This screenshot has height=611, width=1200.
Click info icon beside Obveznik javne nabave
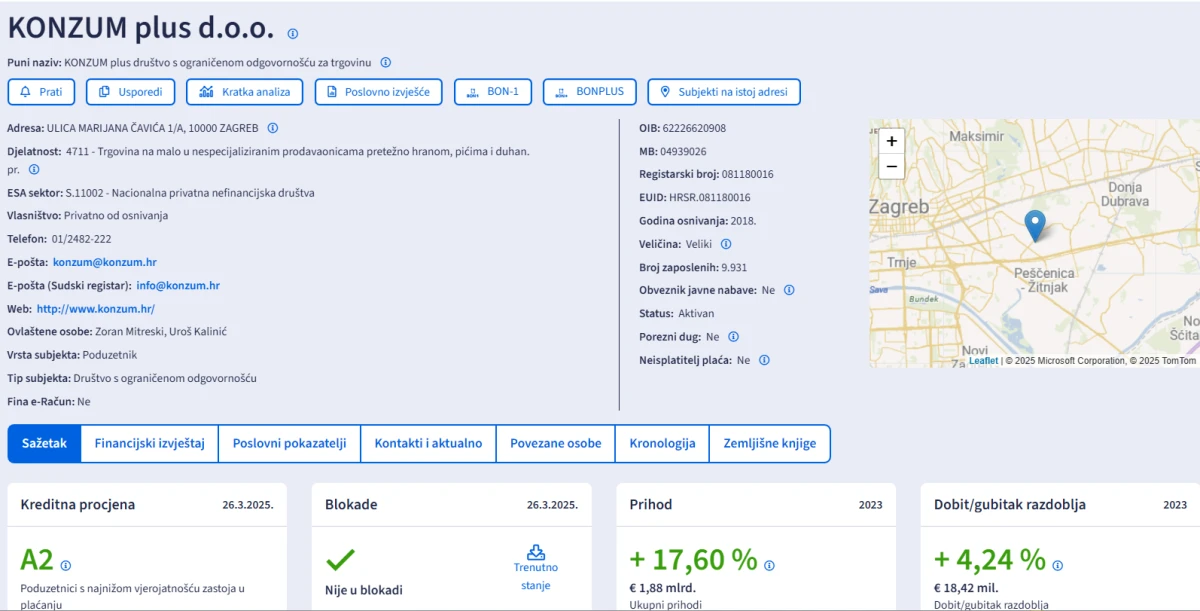pyautogui.click(x=789, y=290)
